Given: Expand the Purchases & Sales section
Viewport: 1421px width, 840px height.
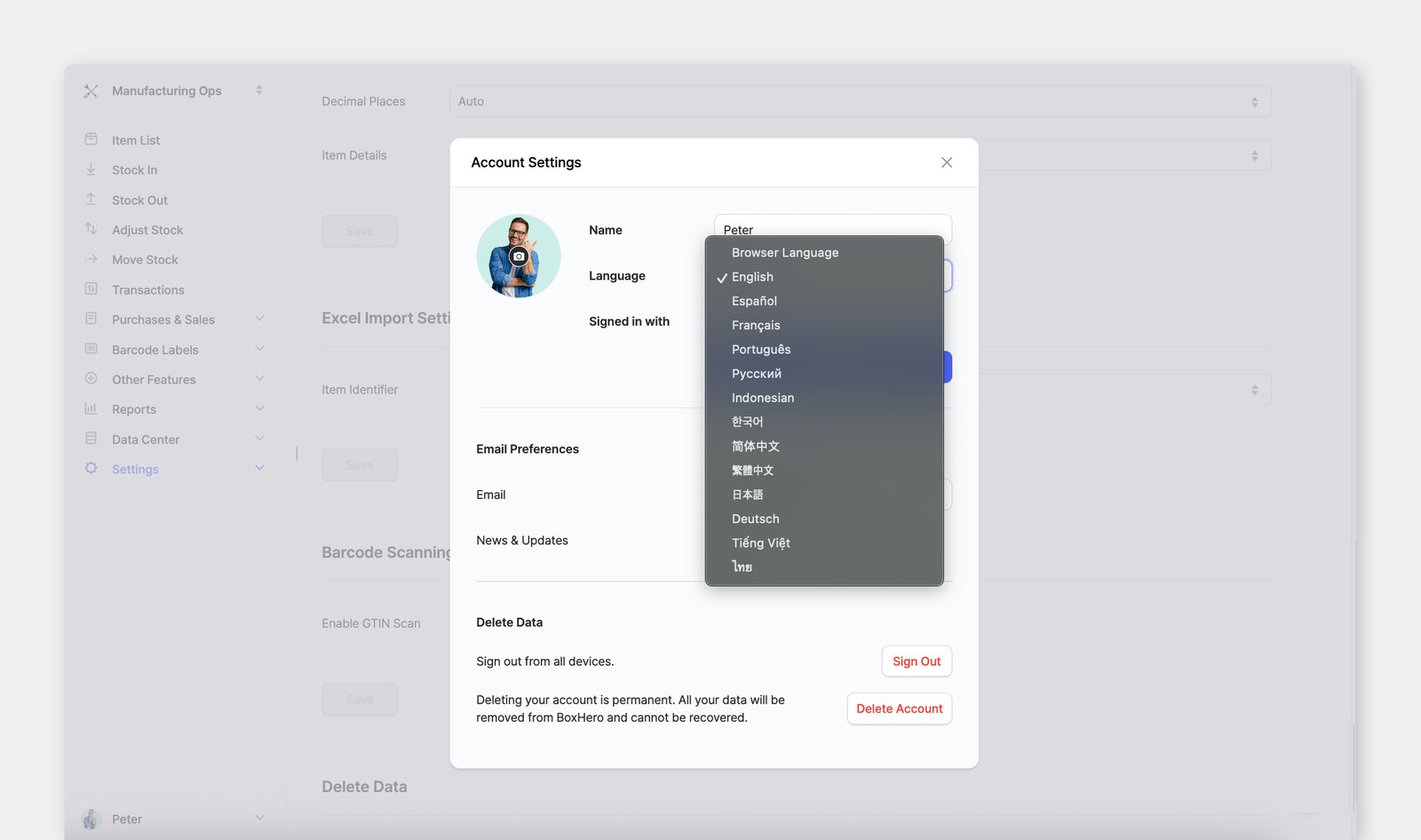Looking at the screenshot, I should [259, 319].
